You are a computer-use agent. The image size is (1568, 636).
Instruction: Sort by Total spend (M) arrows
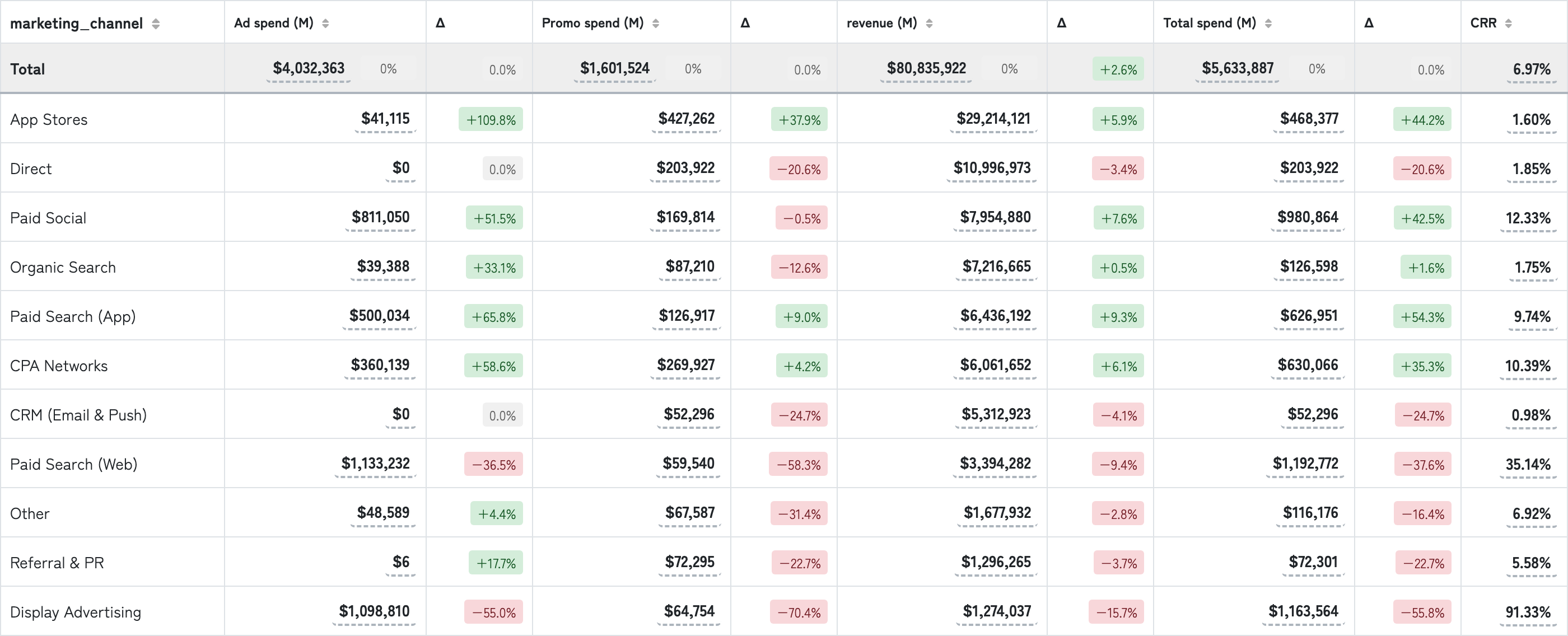[x=1268, y=23]
